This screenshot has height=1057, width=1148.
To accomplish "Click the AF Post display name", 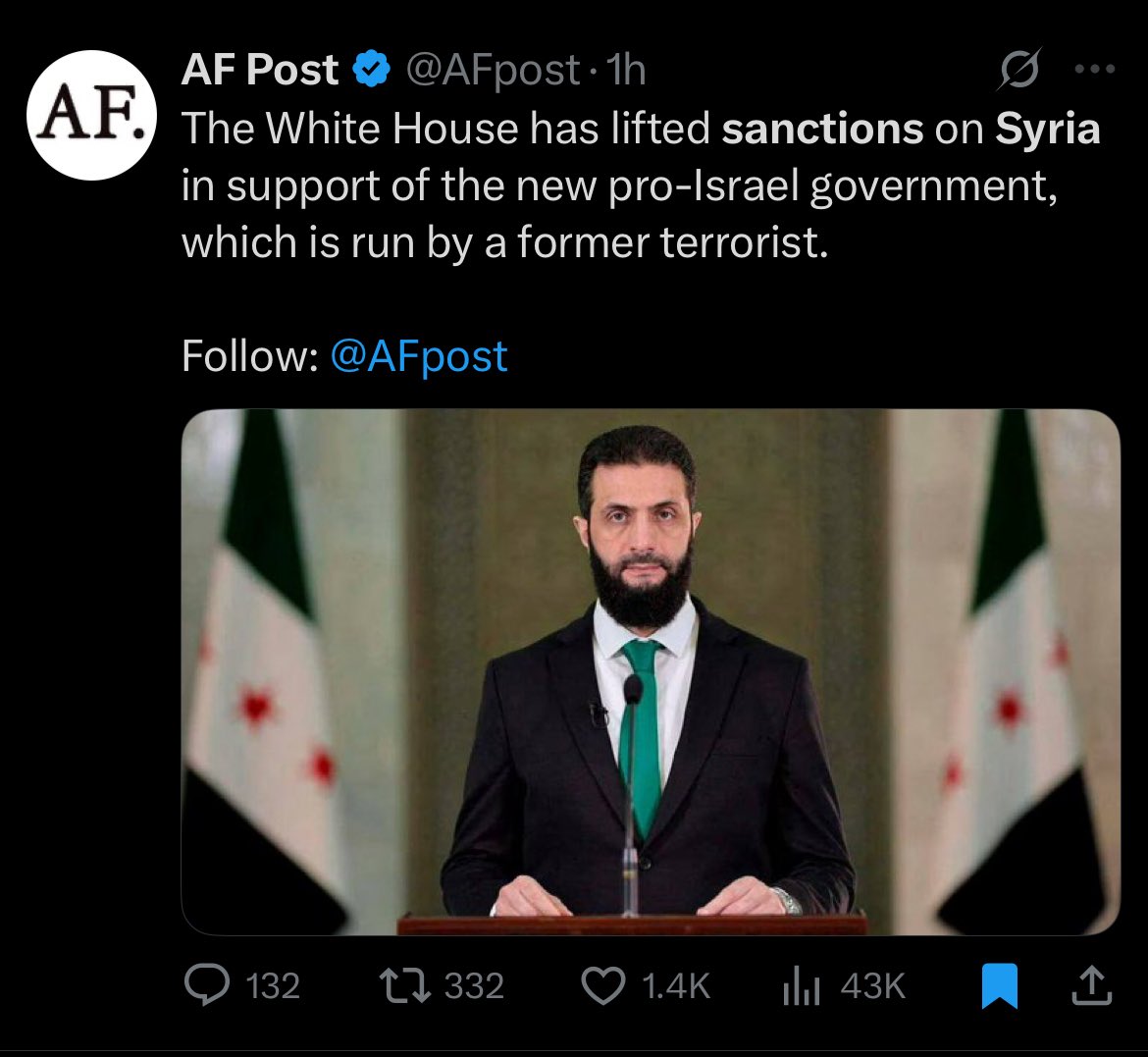I will pyautogui.click(x=260, y=71).
